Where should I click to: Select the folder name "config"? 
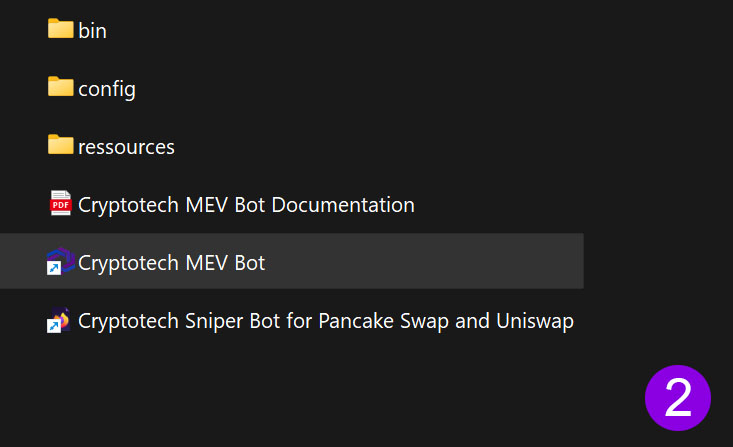coord(107,89)
